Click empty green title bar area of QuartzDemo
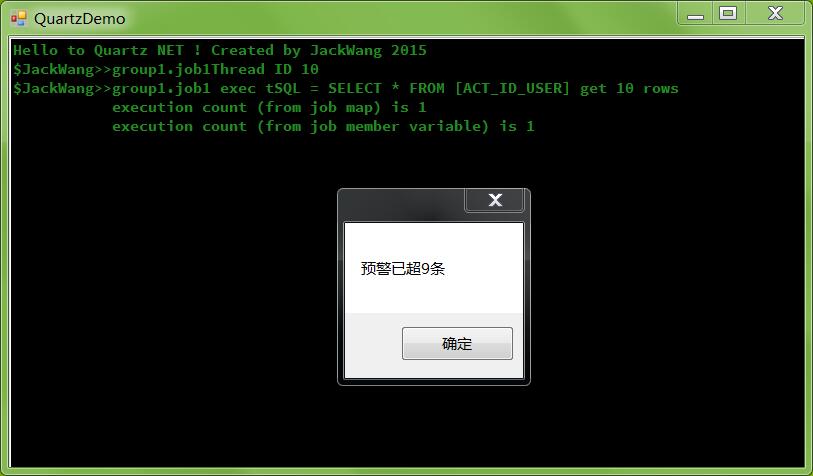This screenshot has width=813, height=476. click(399, 19)
